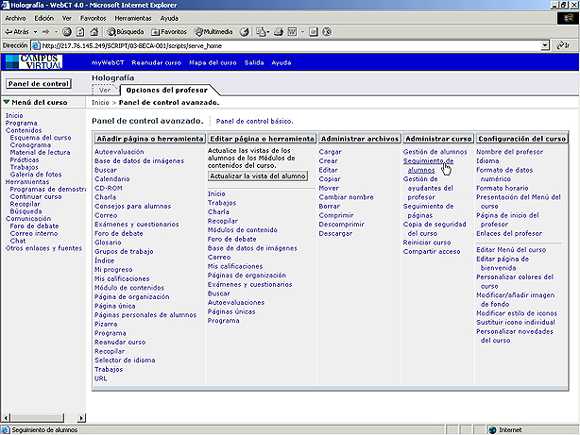Viewport: 580px width, 435px height.
Task: Click Nombre del profesor link
Action: coord(509,152)
